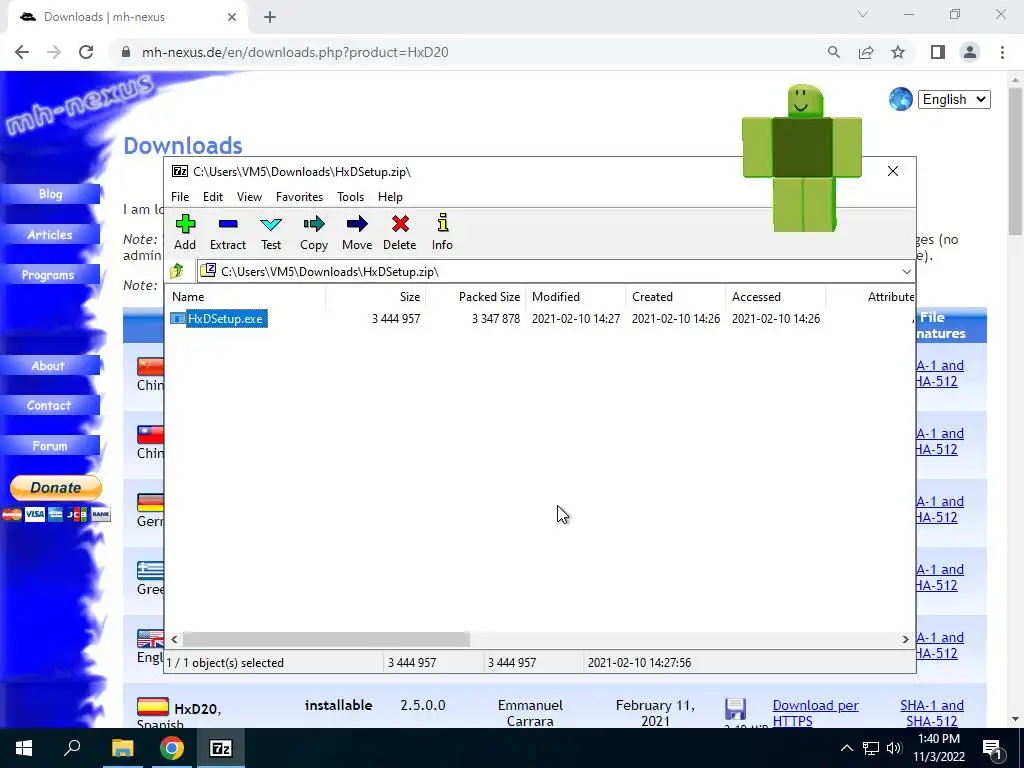
Task: Open the English language dropdown on webpage
Action: [x=954, y=99]
